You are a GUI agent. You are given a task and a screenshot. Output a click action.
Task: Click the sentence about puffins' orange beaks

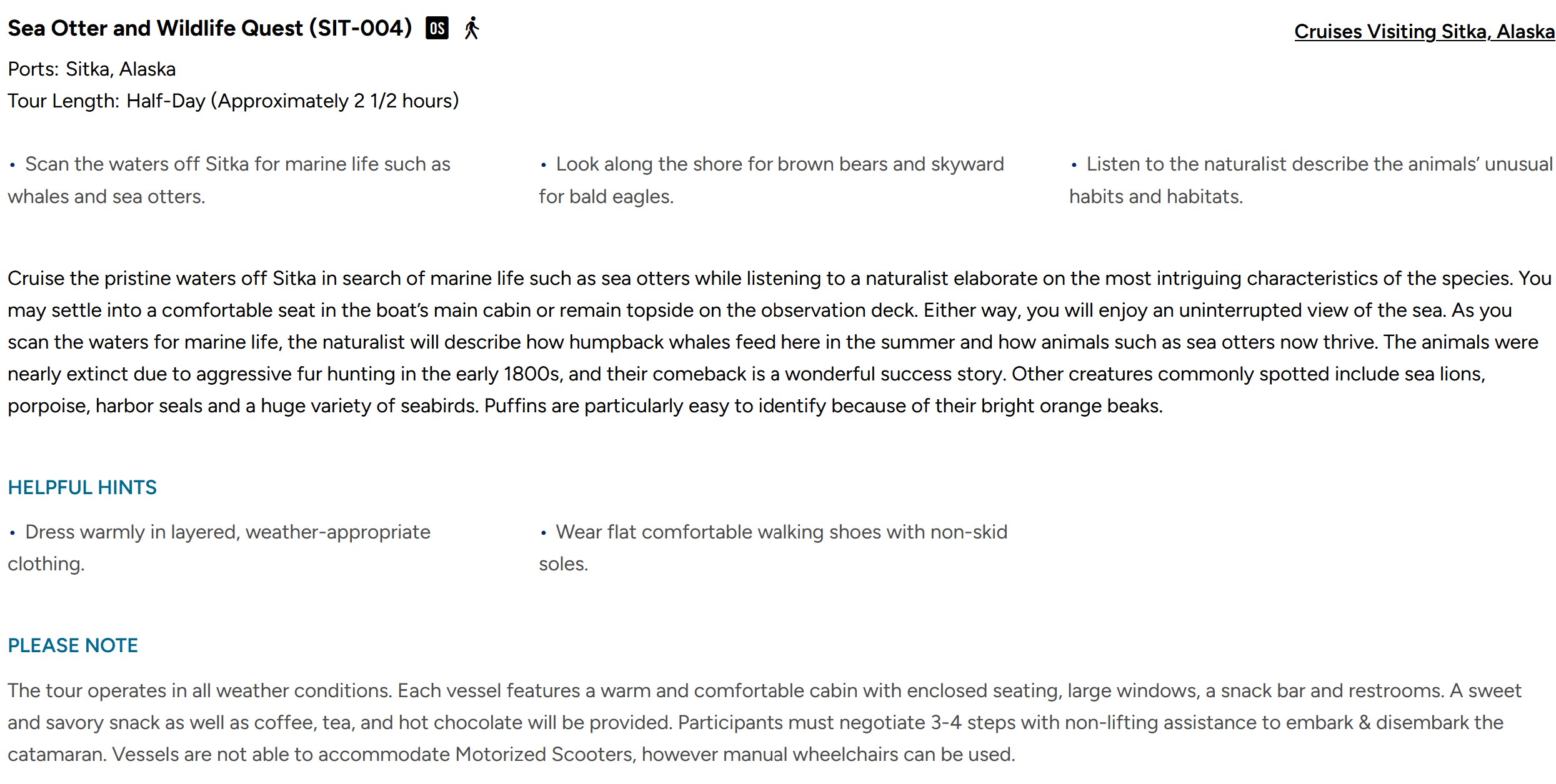823,406
